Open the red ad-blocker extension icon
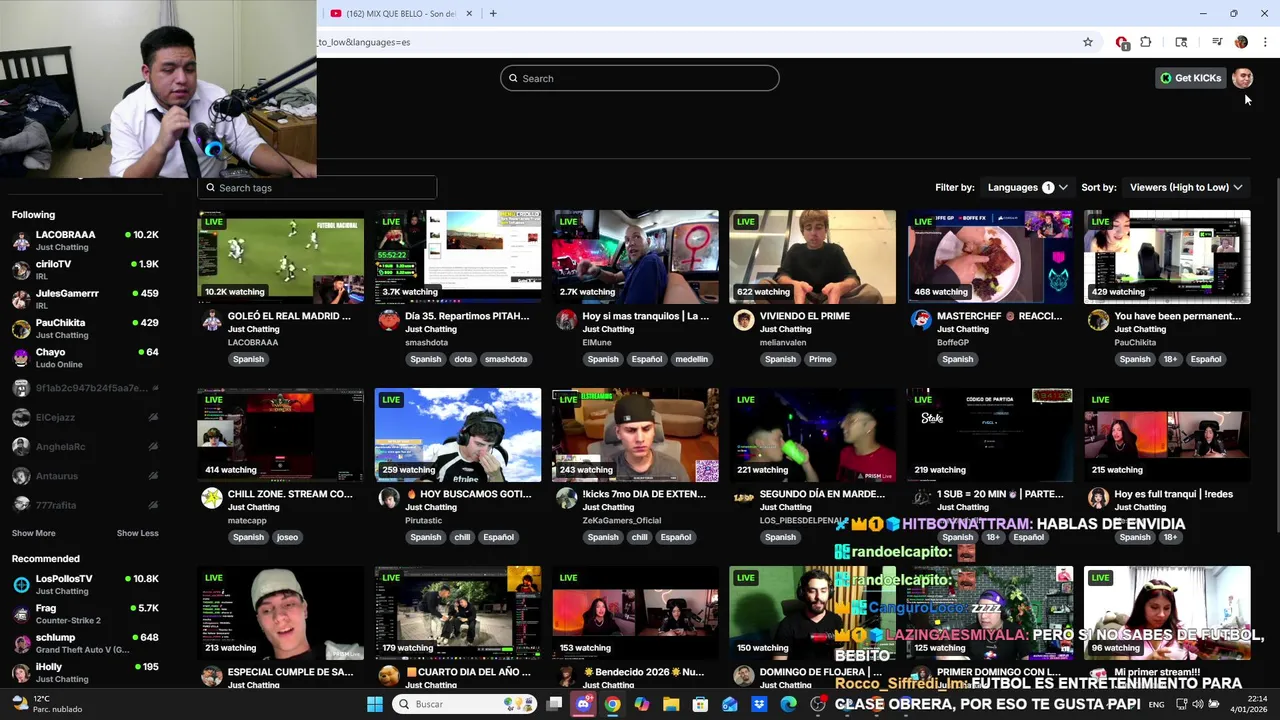Screen dimensions: 1280x720 click(x=1122, y=42)
